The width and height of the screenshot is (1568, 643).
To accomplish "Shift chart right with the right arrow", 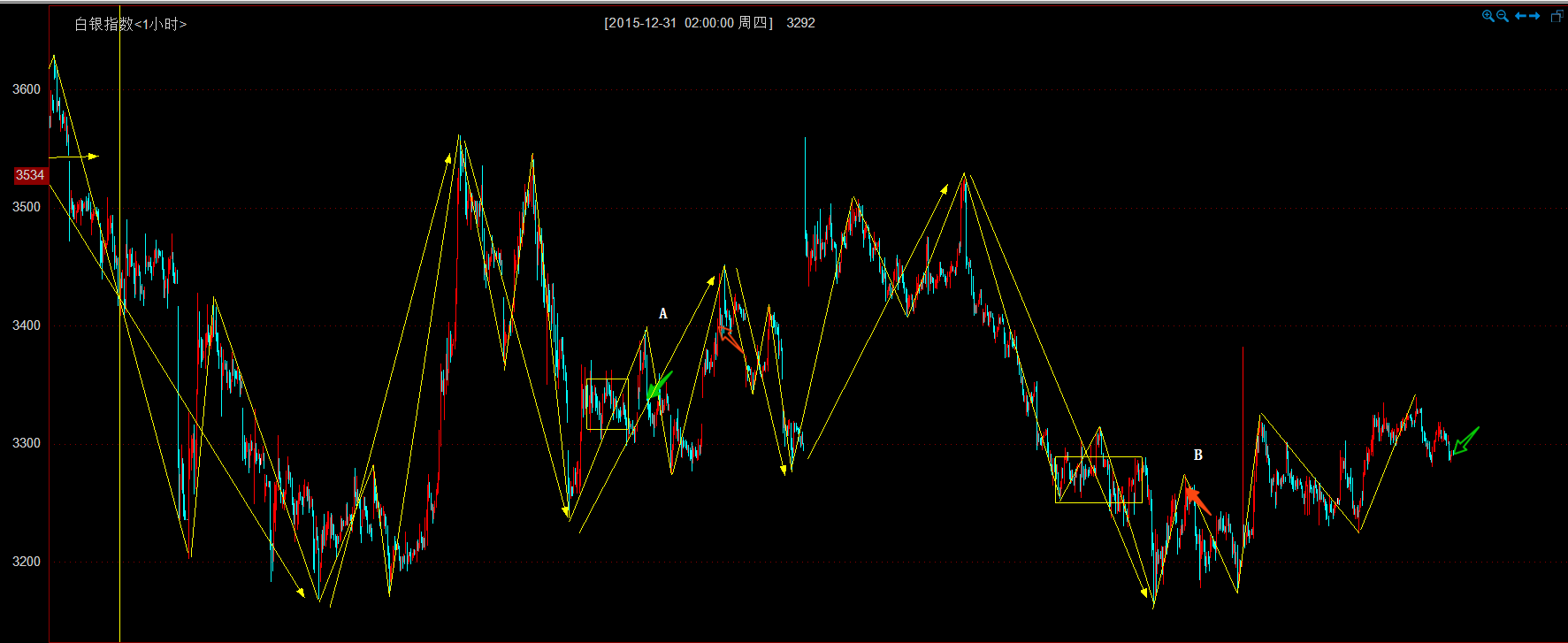I will 1534,16.
